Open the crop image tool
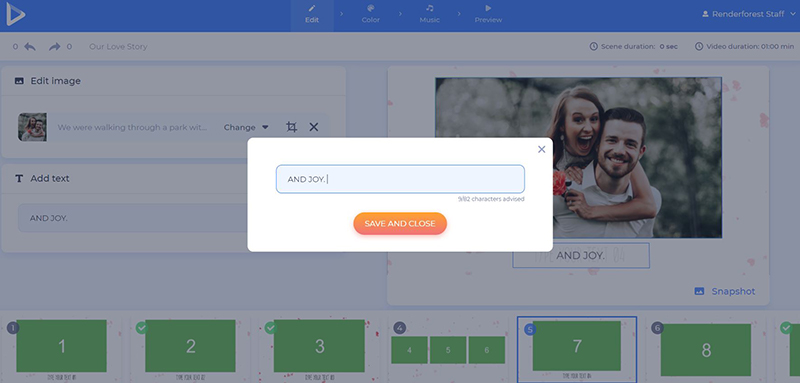The image size is (800, 383). 291,127
